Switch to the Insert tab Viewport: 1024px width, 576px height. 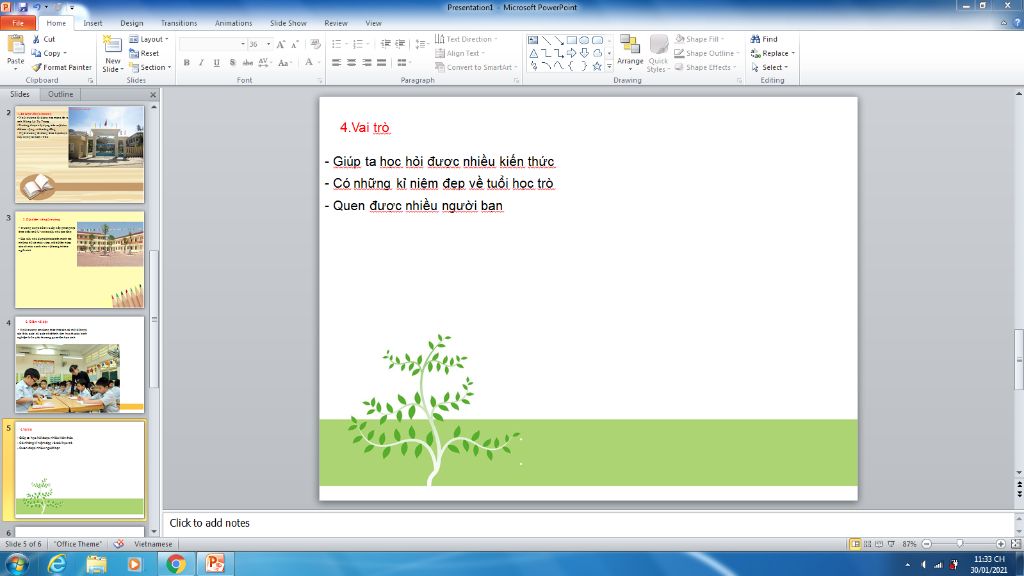tap(93, 23)
